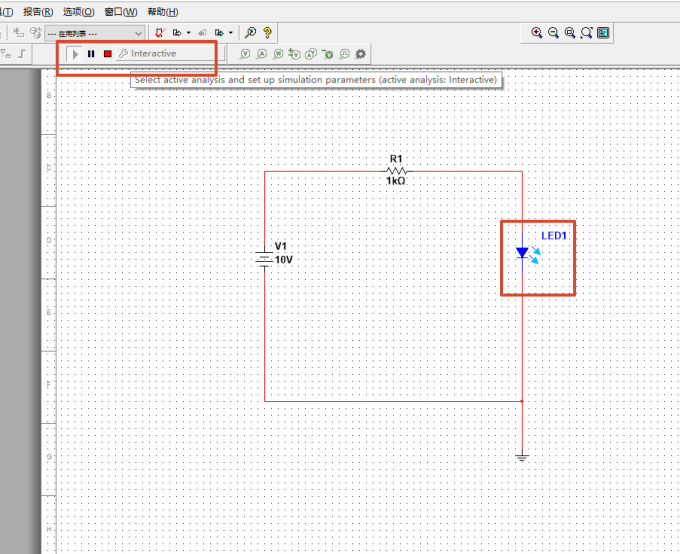Click the wire junction dot above ground

(x=522, y=401)
